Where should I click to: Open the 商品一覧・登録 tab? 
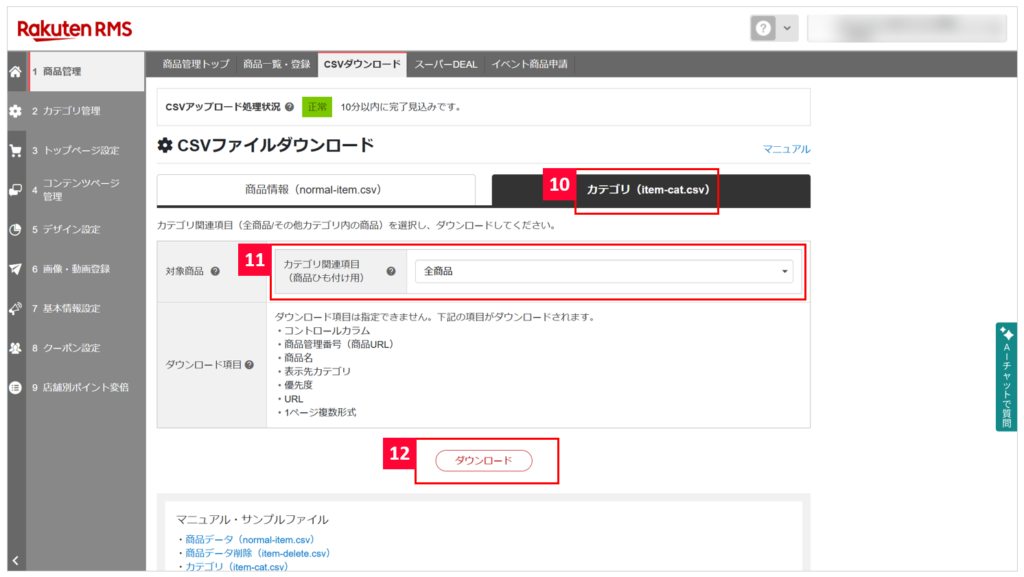276,65
